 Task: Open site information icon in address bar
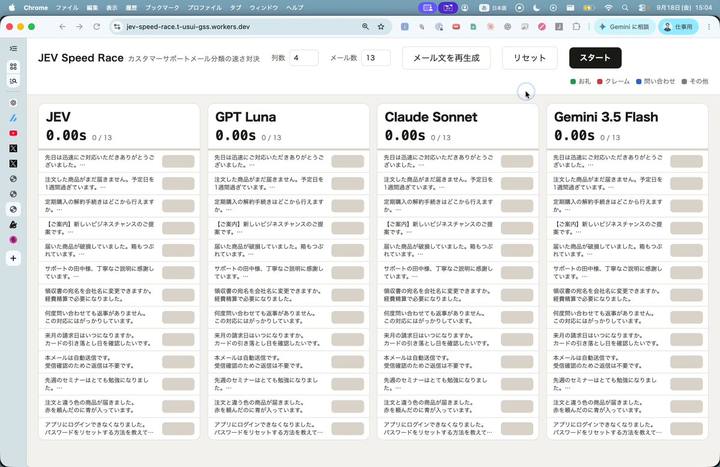(x=117, y=27)
